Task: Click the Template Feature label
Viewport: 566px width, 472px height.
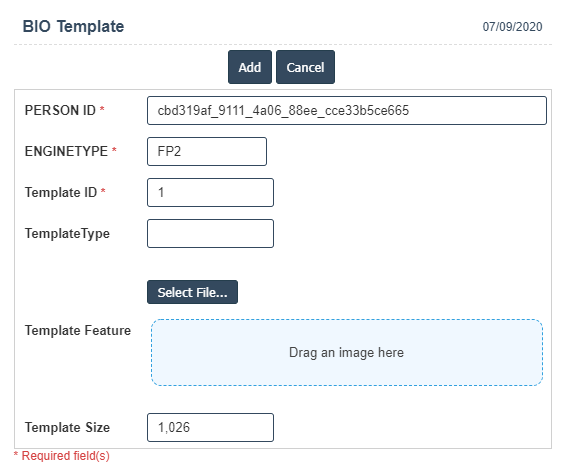Action: (x=78, y=331)
